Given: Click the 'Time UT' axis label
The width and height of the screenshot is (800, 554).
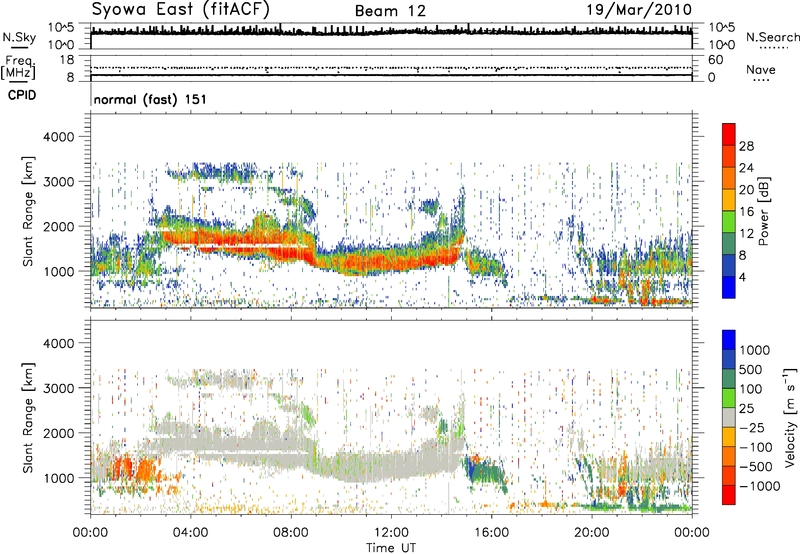Looking at the screenshot, I should pos(391,548).
